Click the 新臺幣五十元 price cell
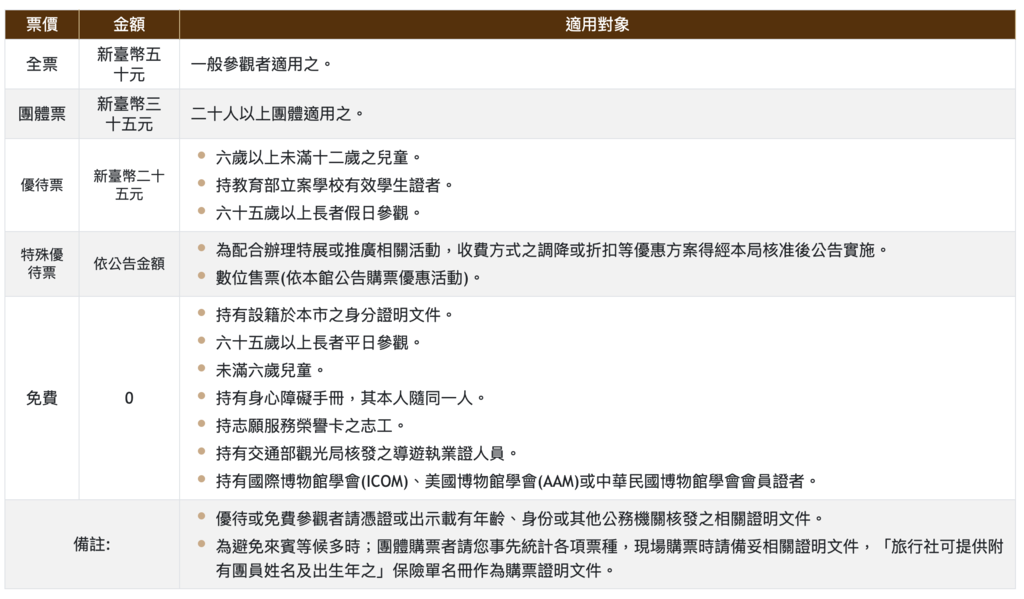This screenshot has height=599, width=1024. tap(129, 64)
